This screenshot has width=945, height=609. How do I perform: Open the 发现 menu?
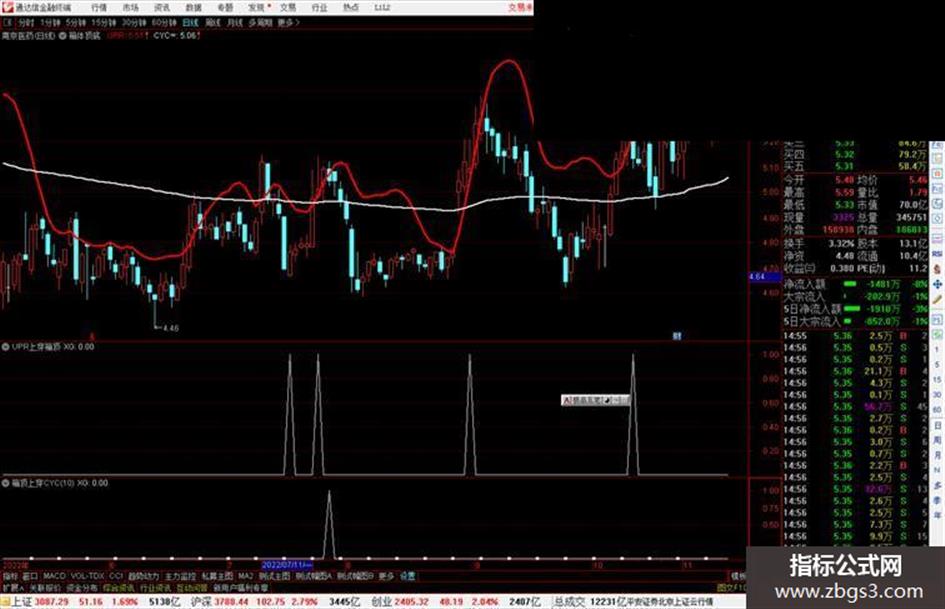click(x=257, y=7)
